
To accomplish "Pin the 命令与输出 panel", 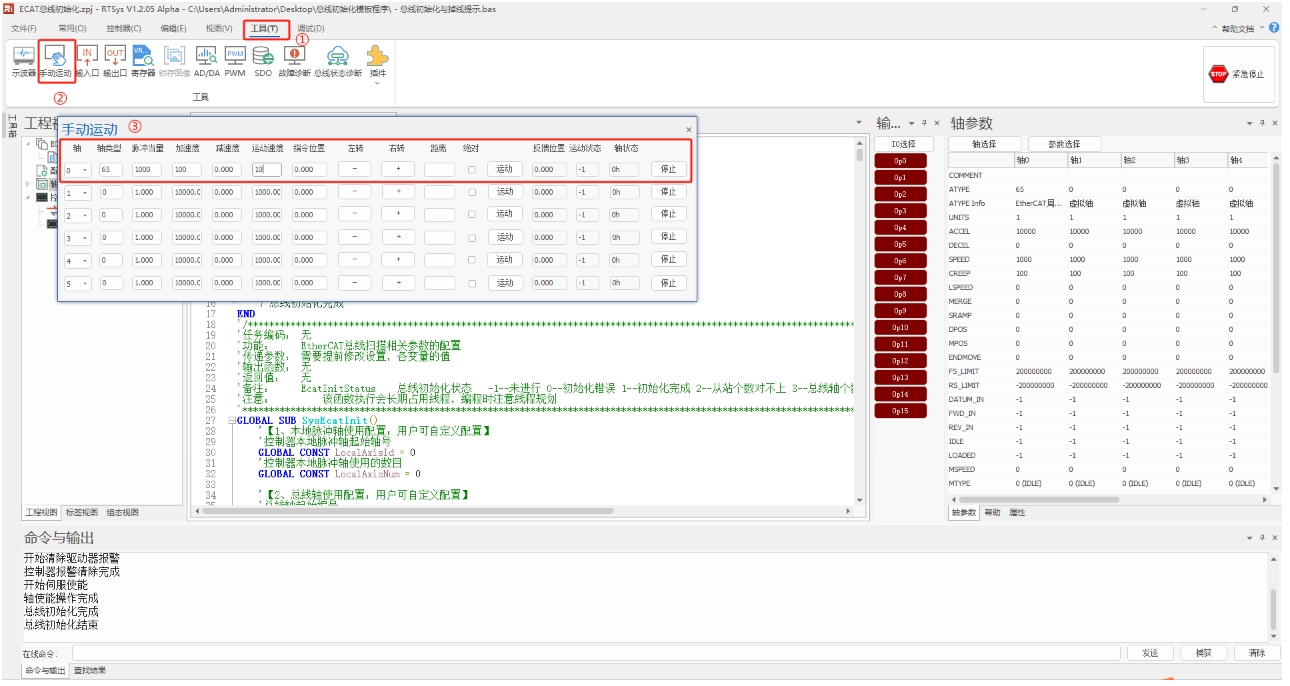I will (1262, 538).
